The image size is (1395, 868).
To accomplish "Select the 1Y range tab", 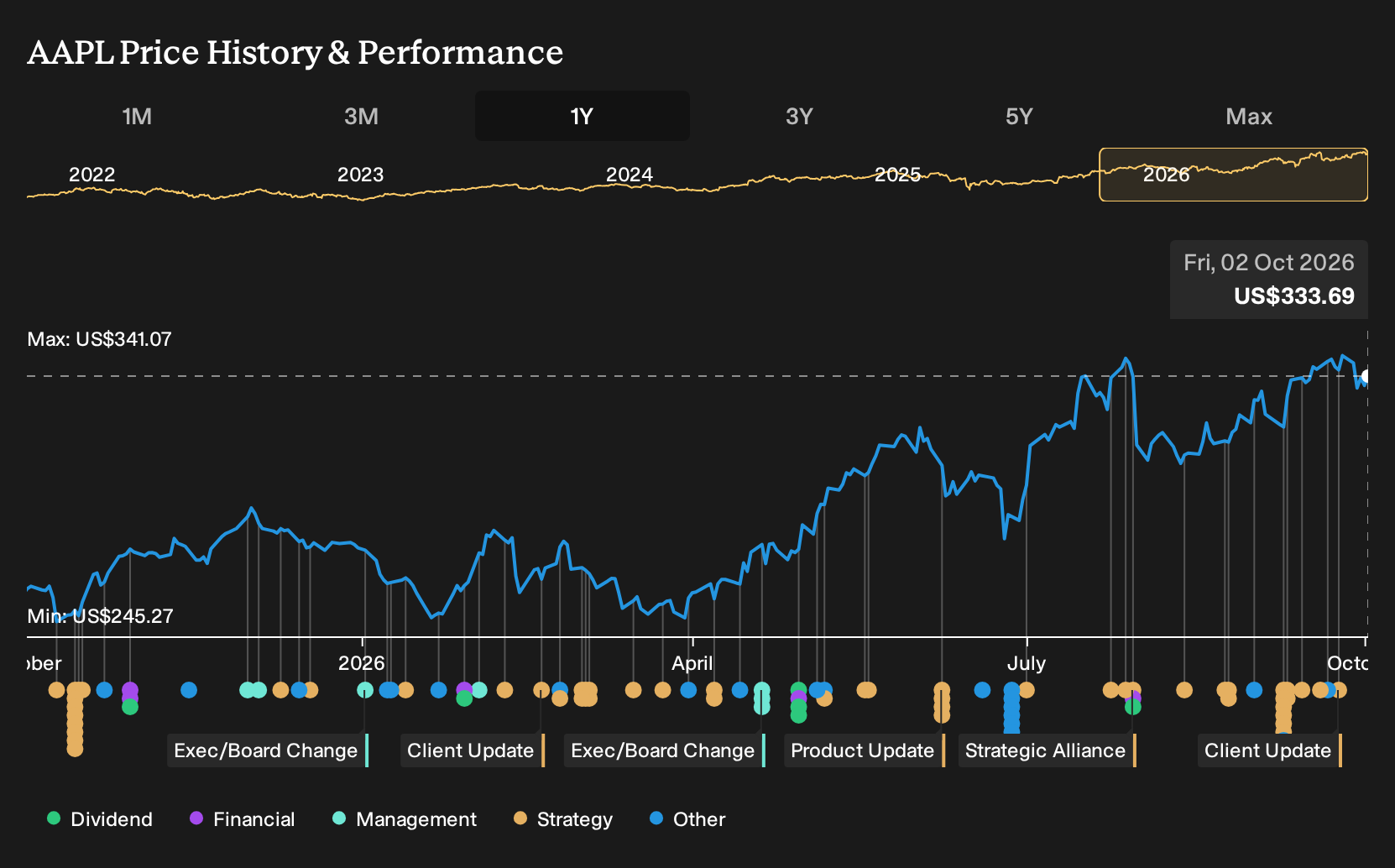I will point(582,116).
